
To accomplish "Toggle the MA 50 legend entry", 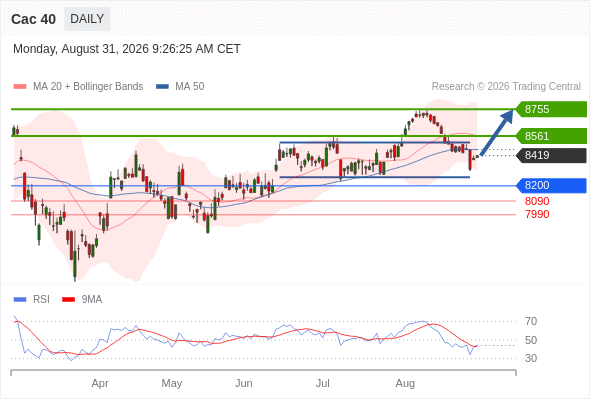I will coord(180,87).
